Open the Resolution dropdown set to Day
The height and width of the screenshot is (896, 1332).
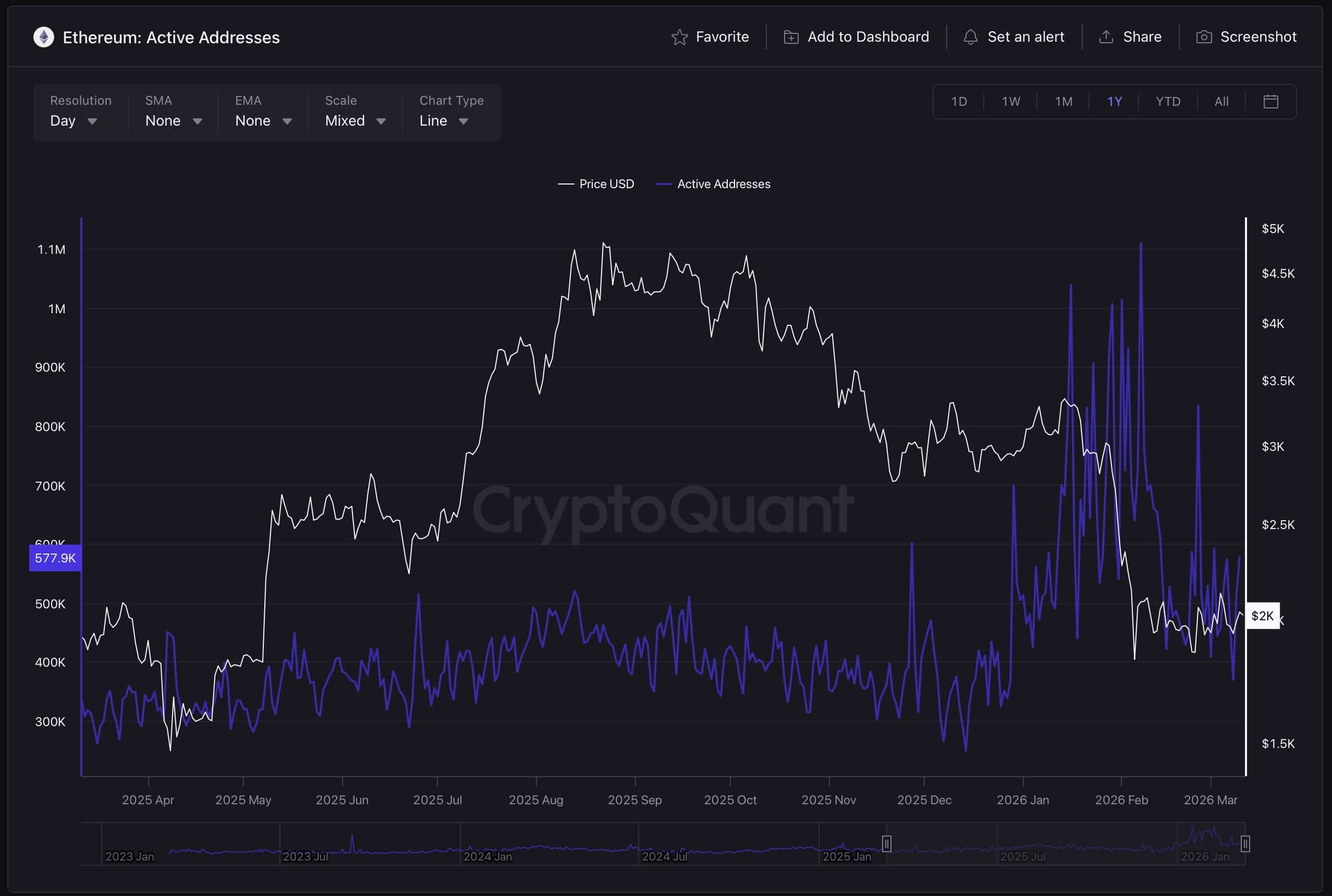pyautogui.click(x=73, y=120)
